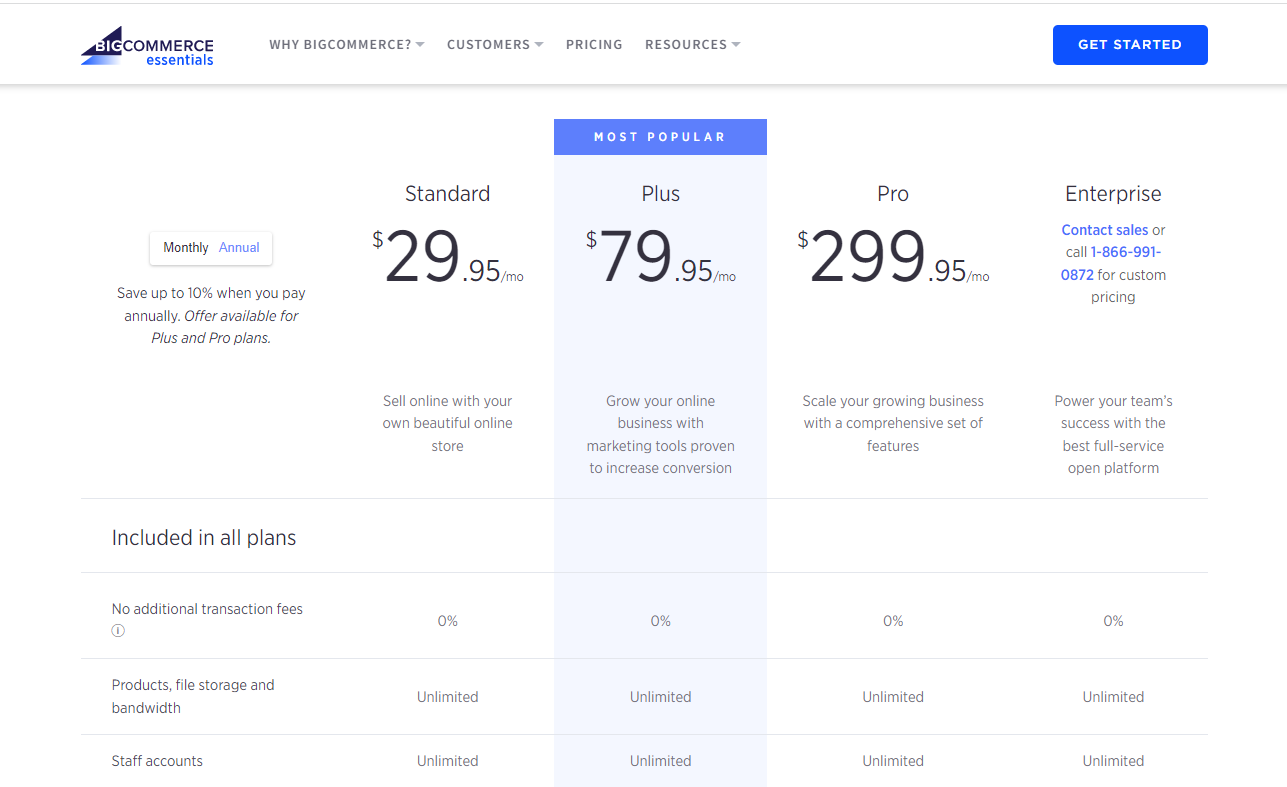Select the Enterprise plan heading
The height and width of the screenshot is (787, 1287).
(1113, 194)
